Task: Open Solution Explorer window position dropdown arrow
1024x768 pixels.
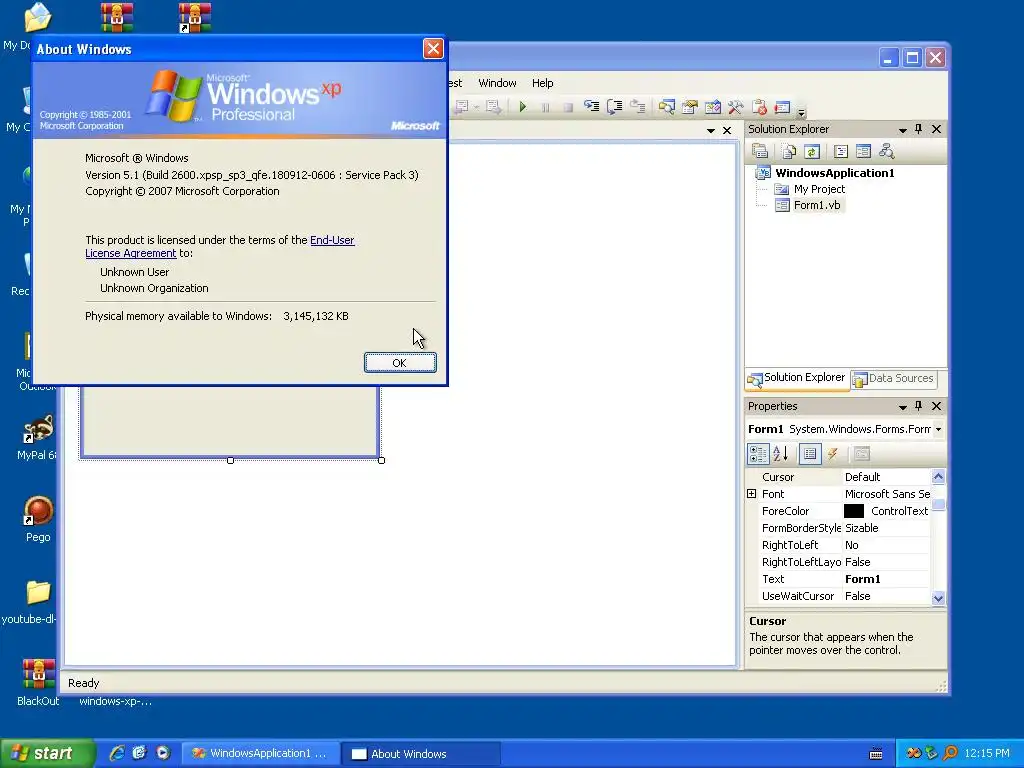Action: point(903,130)
